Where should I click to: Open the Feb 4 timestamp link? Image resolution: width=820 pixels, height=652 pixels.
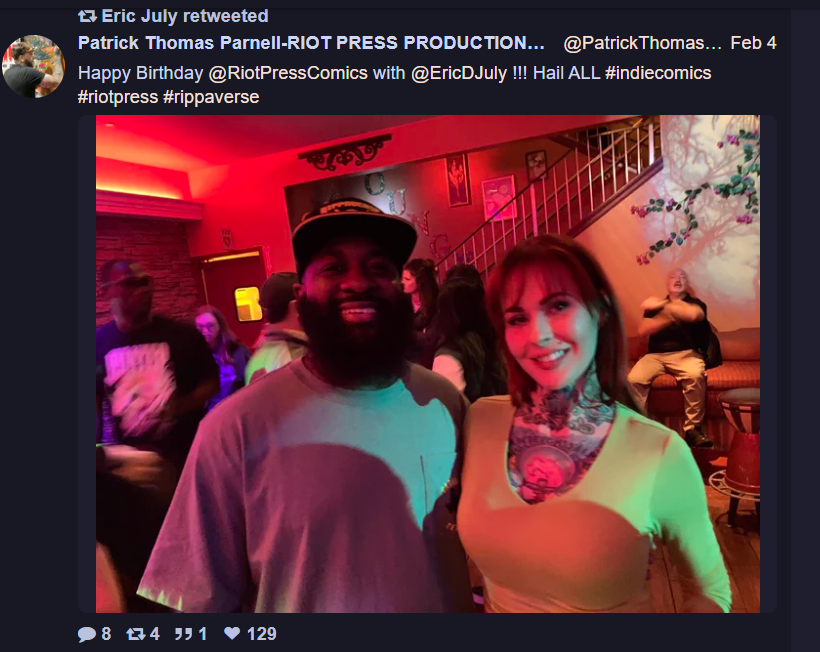pyautogui.click(x=753, y=43)
